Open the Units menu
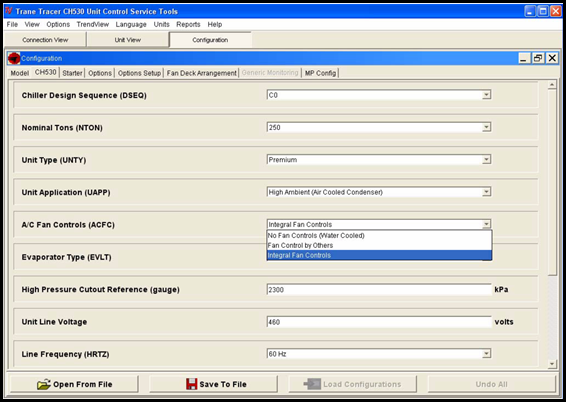566x402 pixels. coord(161,25)
